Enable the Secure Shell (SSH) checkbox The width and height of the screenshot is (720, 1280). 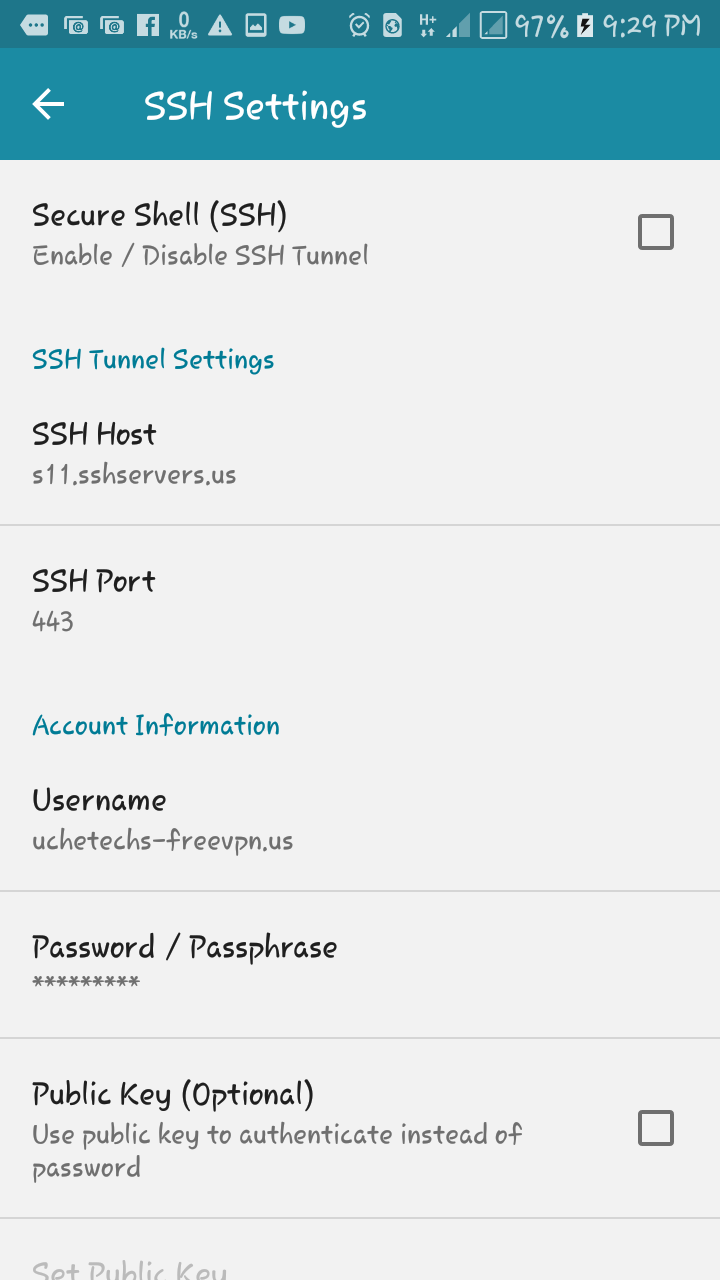click(655, 232)
